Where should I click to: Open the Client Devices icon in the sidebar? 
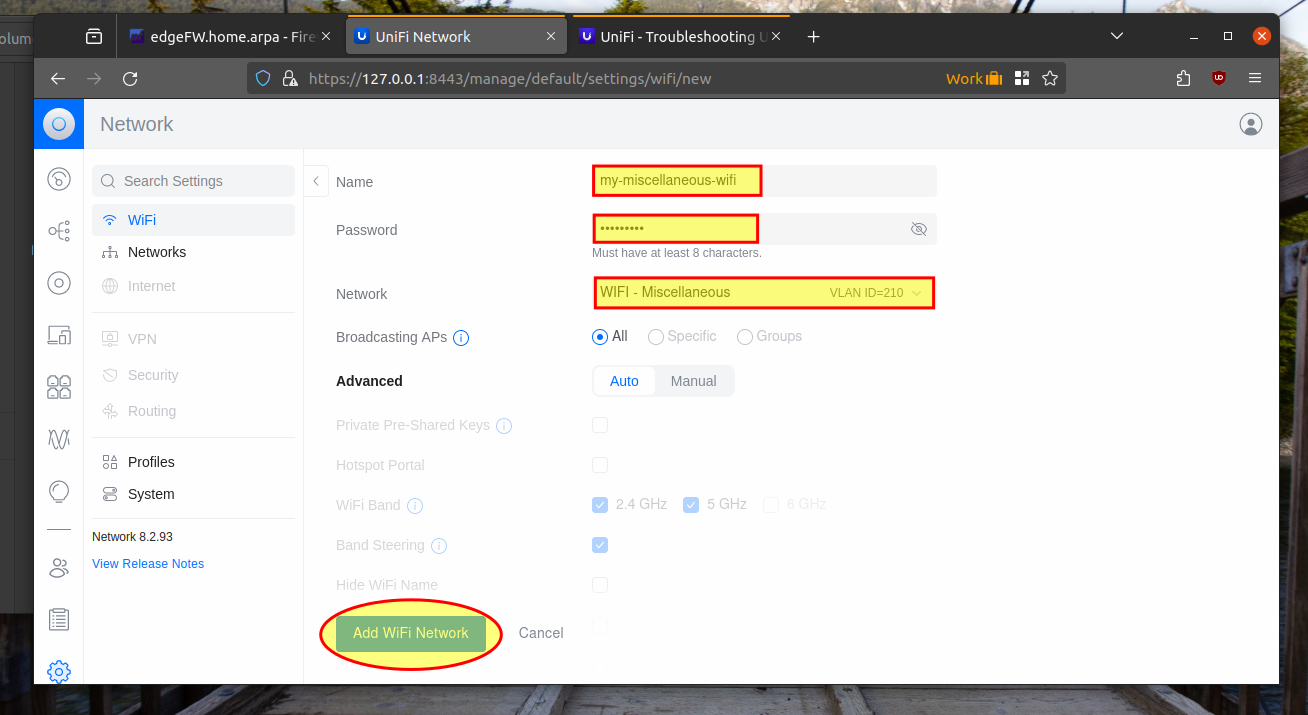coord(59,335)
